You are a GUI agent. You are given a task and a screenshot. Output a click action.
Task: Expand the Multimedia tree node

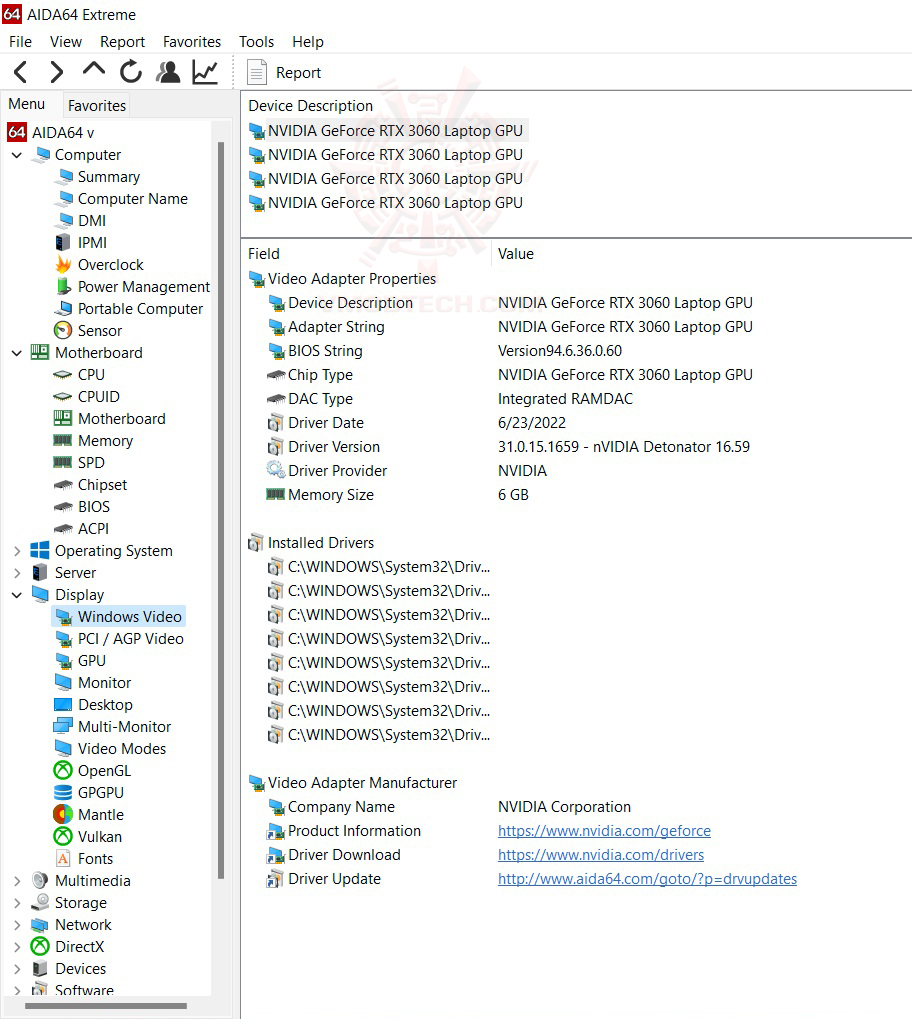point(17,881)
